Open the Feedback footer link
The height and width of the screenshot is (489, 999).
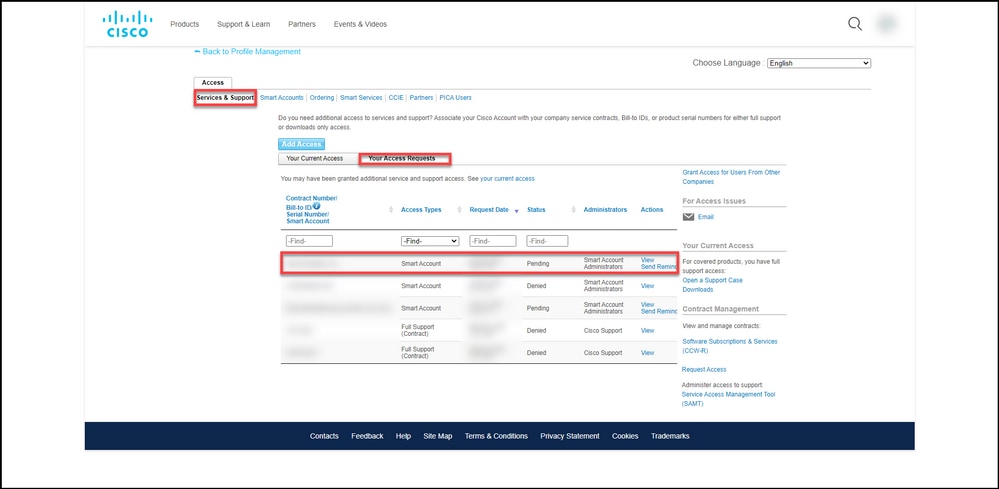[x=367, y=436]
